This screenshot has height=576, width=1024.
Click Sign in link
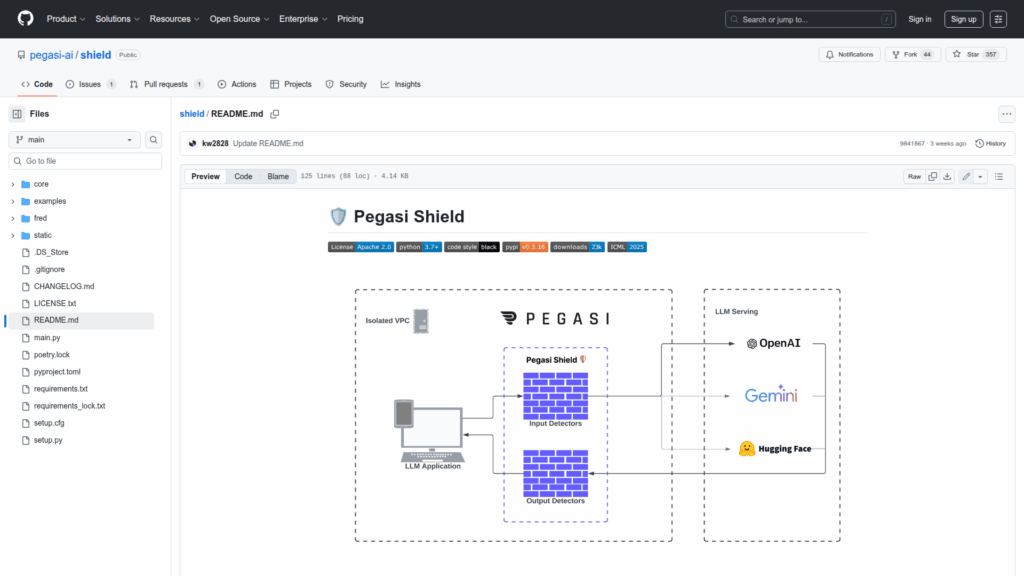pos(920,19)
